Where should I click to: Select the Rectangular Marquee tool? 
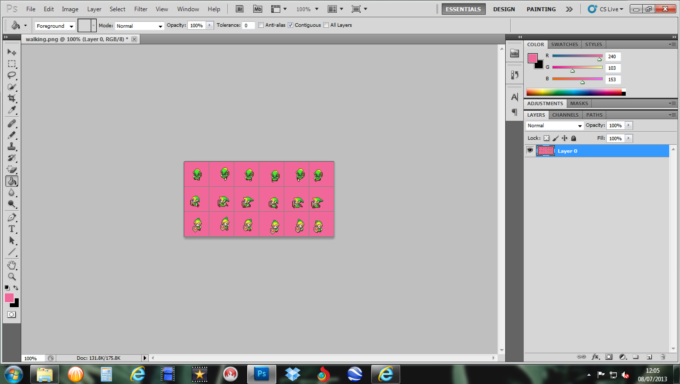(x=12, y=64)
